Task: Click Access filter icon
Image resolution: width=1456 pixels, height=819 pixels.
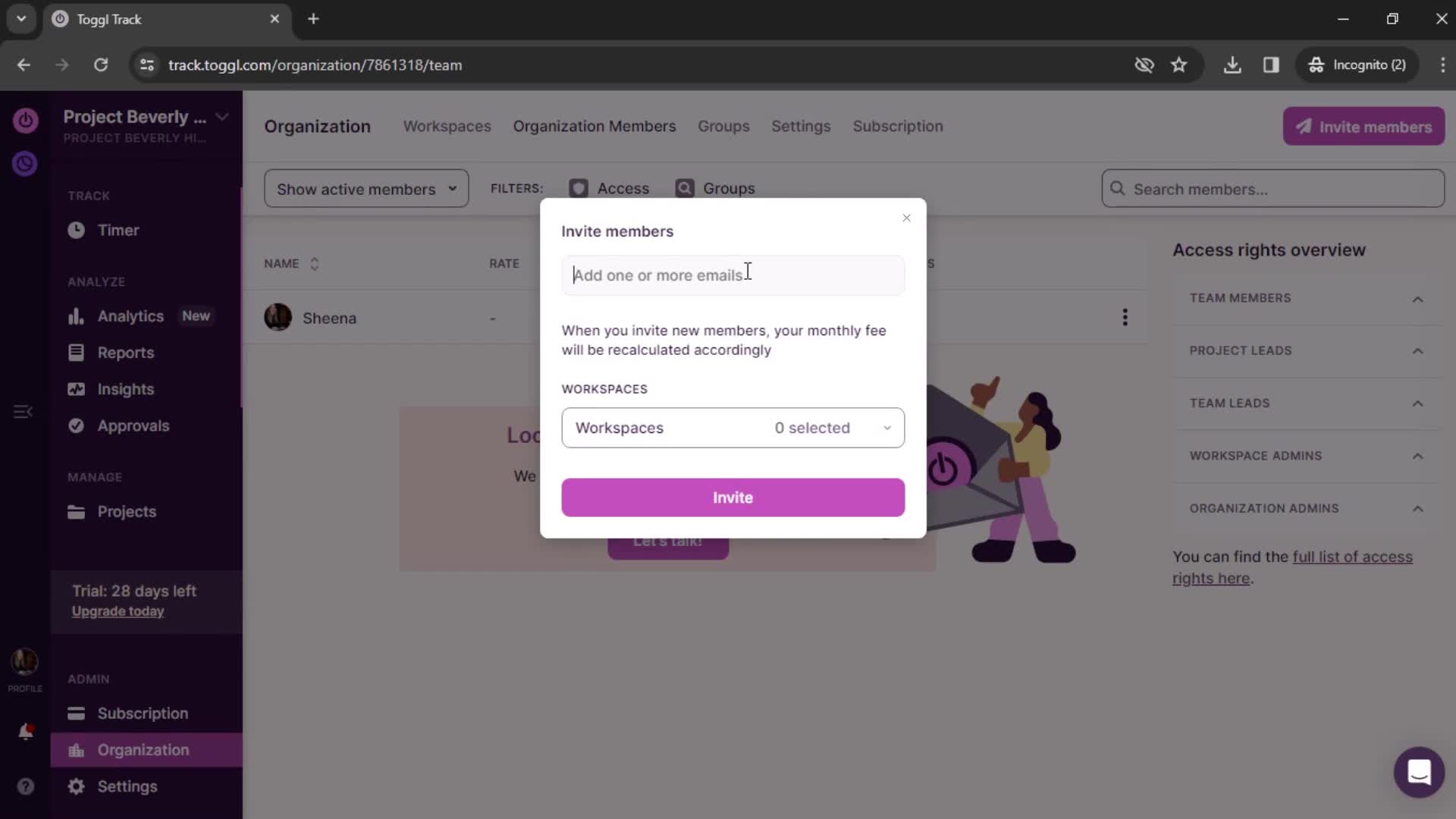Action: tap(580, 188)
